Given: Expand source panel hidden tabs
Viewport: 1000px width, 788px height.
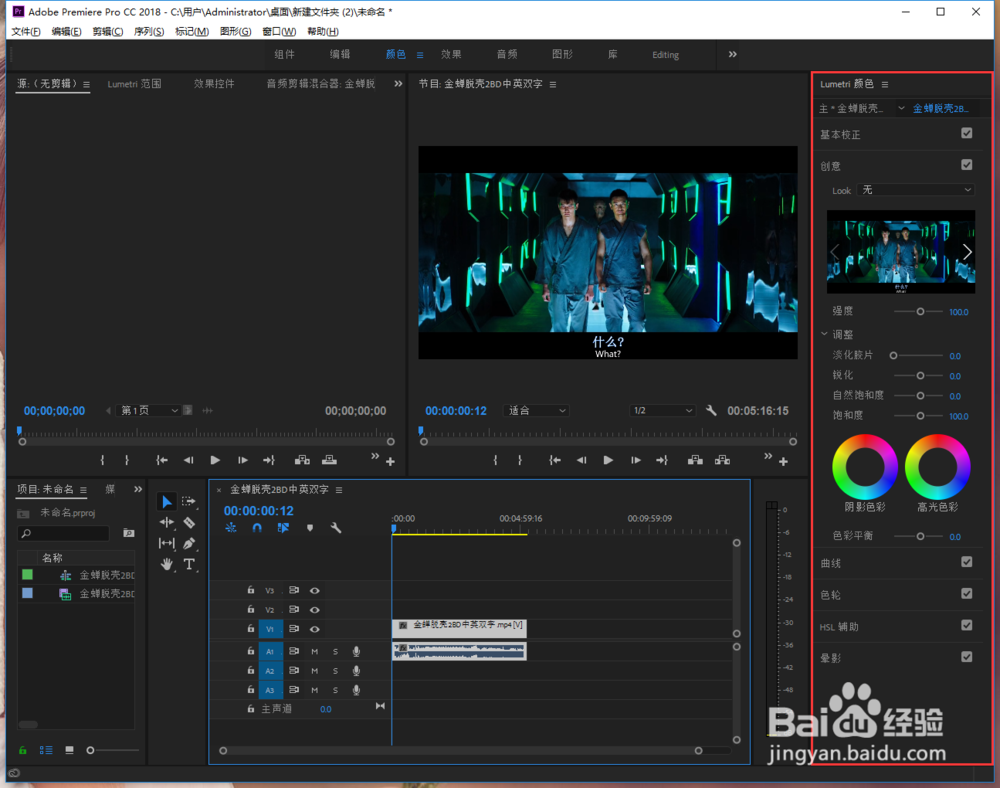Looking at the screenshot, I should [398, 84].
